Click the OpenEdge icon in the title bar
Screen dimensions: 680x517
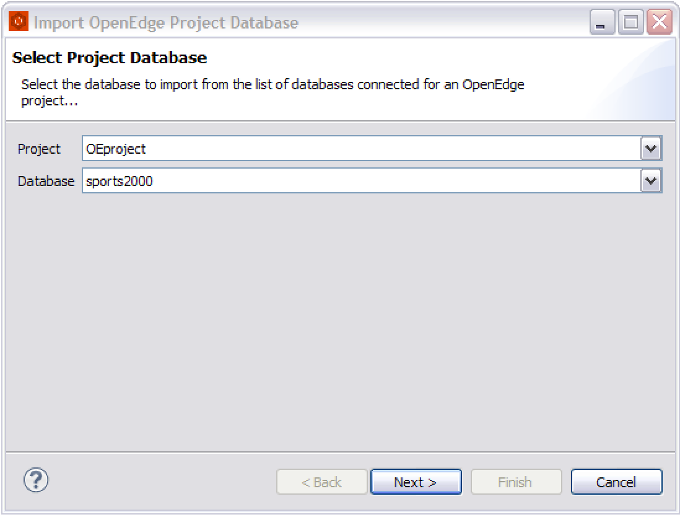[x=19, y=21]
